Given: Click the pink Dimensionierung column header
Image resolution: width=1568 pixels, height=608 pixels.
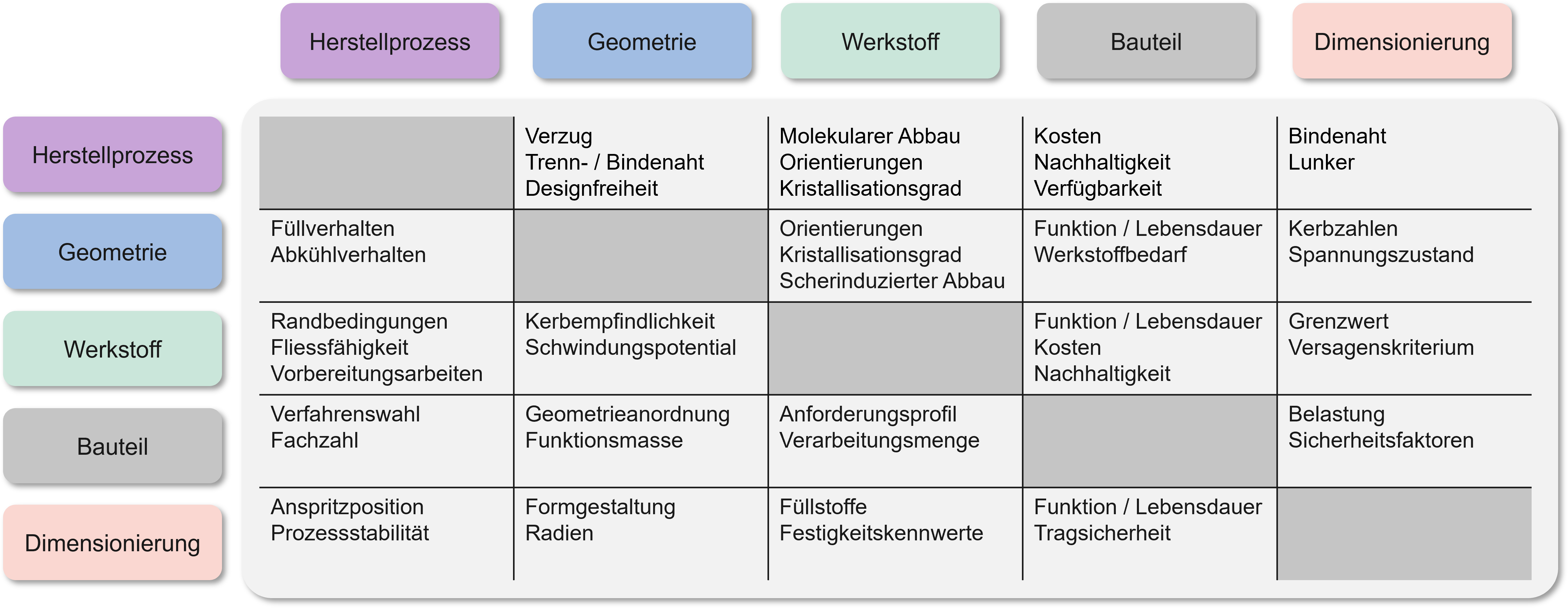Looking at the screenshot, I should [x=1402, y=41].
